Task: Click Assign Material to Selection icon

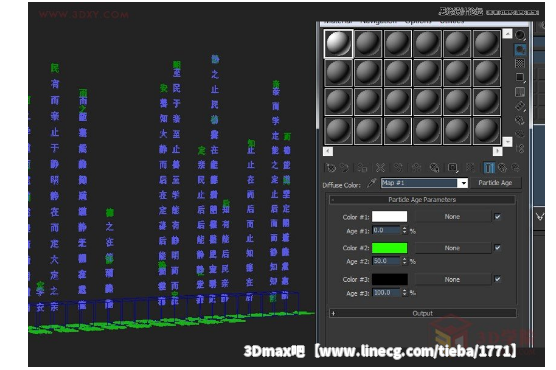Action: (362, 167)
